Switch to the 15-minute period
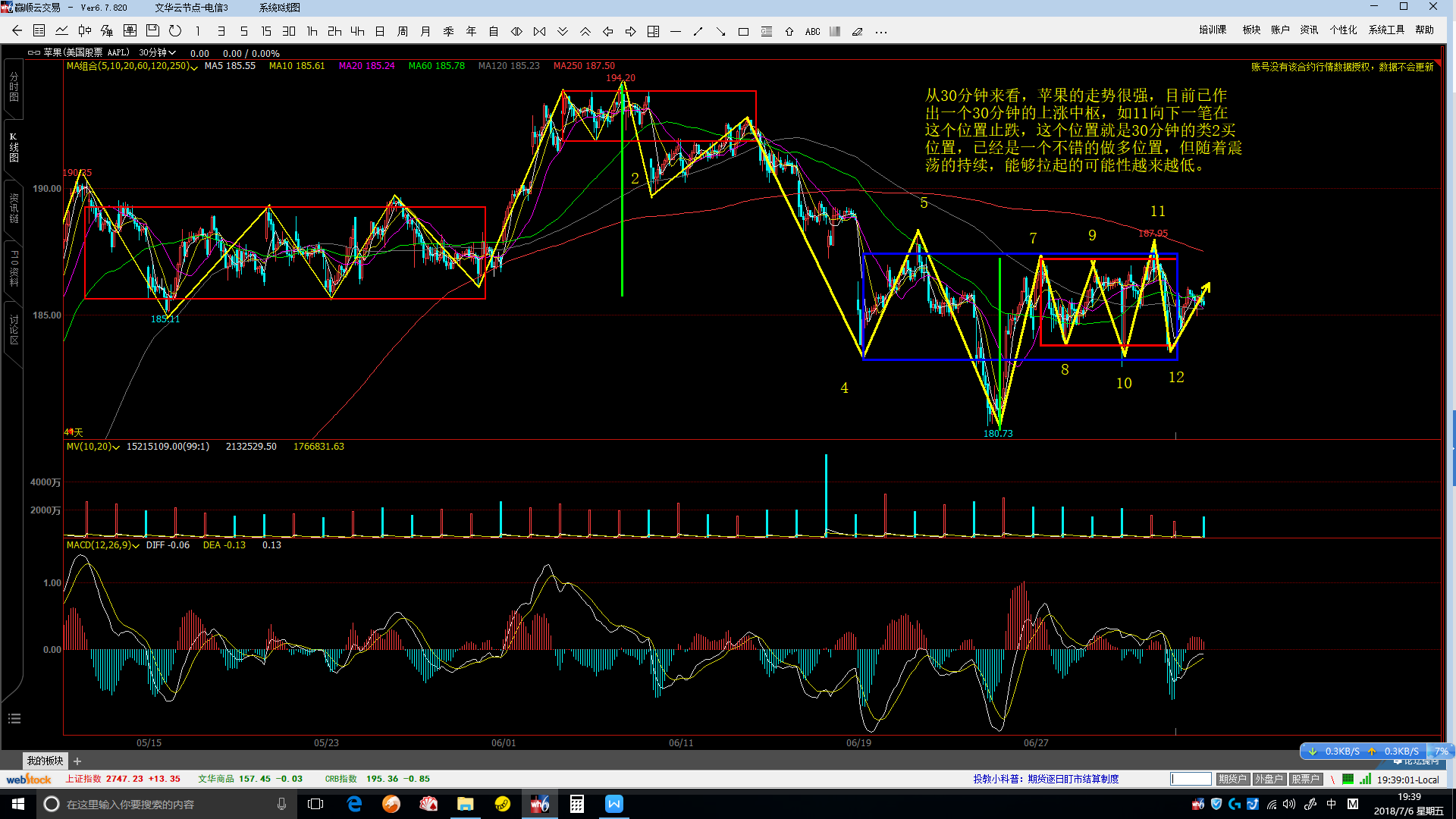Image resolution: width=1456 pixels, height=819 pixels. point(266,31)
